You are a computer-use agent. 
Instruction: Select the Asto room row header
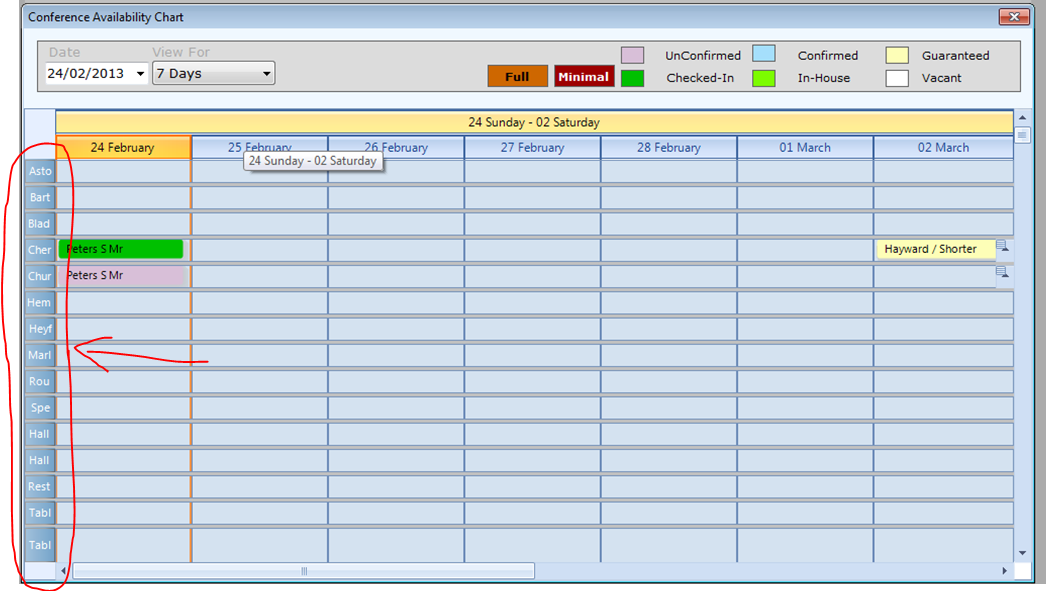point(40,171)
